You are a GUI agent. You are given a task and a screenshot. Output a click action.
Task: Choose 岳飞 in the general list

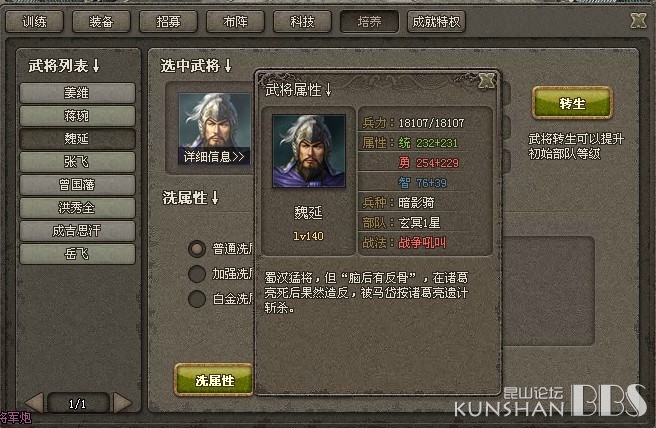click(x=77, y=254)
